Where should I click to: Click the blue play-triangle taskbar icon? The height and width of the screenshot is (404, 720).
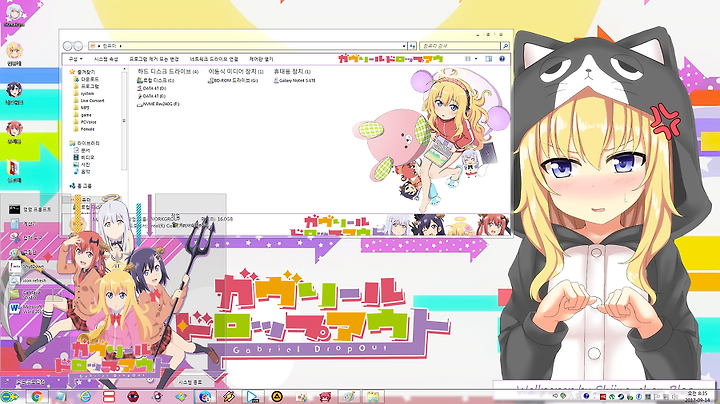tap(252, 397)
